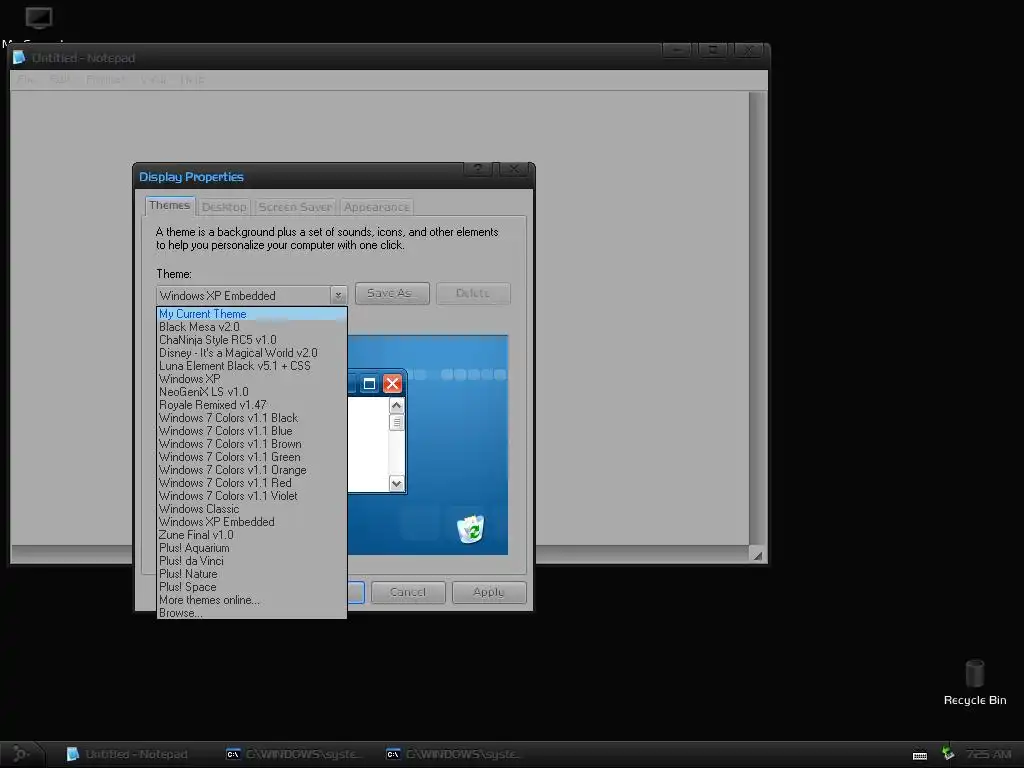Choose Black Mesa v2.0 theme
Image resolution: width=1024 pixels, height=768 pixels.
251,327
